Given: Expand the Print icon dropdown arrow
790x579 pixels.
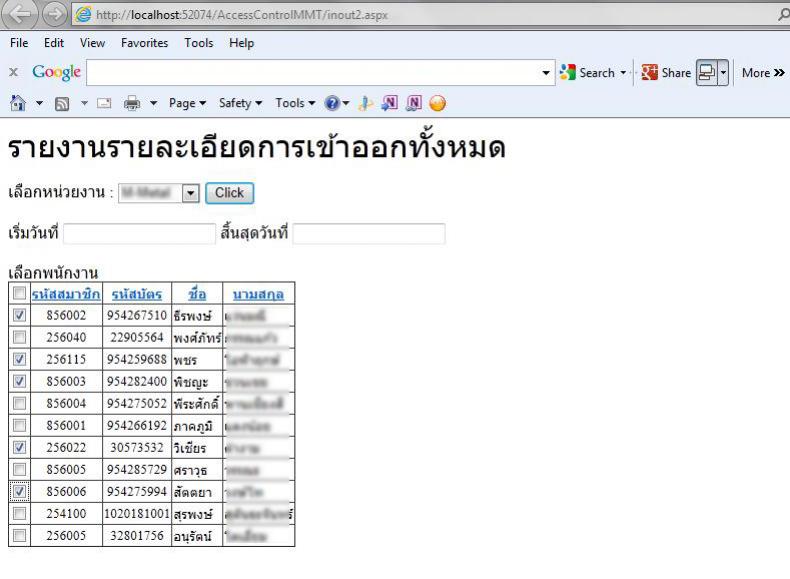Looking at the screenshot, I should tap(153, 103).
